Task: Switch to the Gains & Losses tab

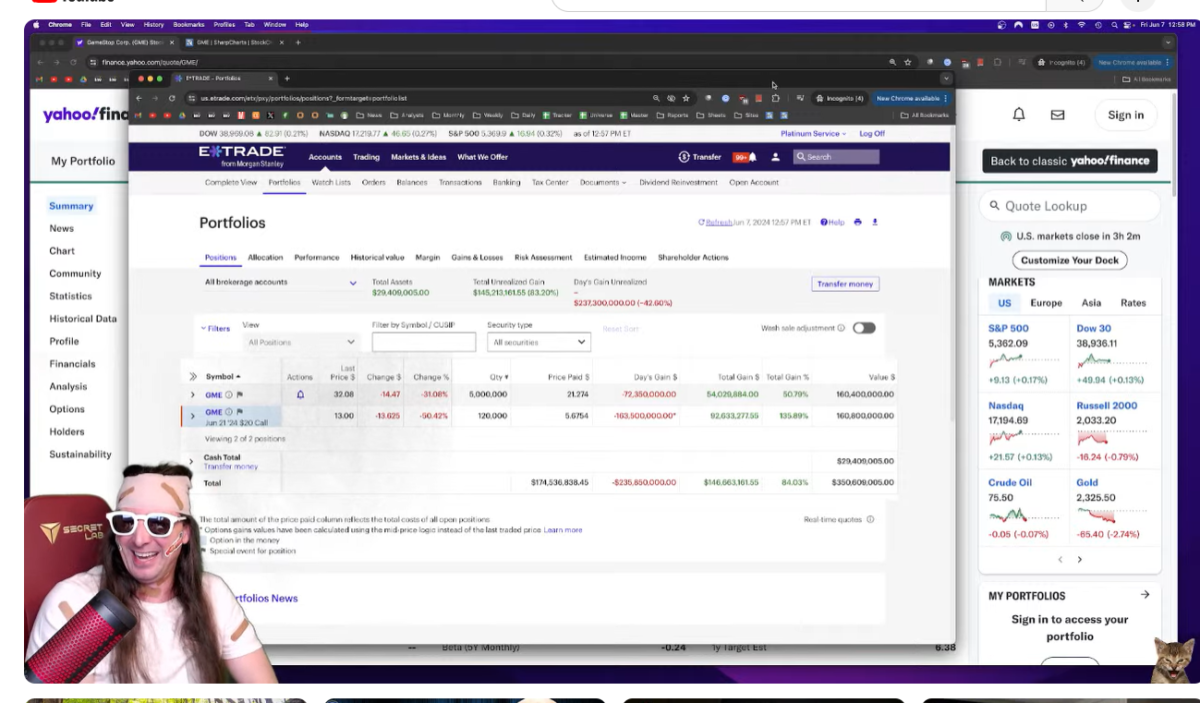Action: pyautogui.click(x=477, y=258)
